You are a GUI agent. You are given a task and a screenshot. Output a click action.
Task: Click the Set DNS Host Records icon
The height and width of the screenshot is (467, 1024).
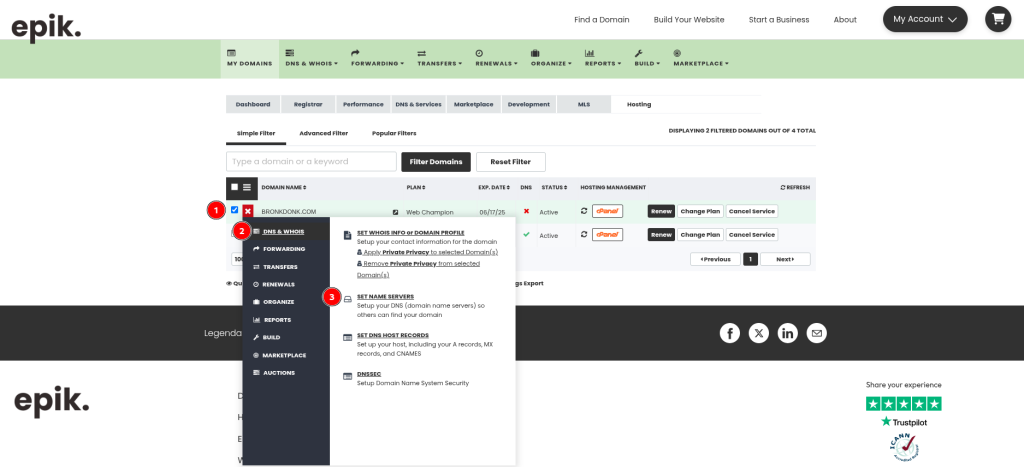348,337
